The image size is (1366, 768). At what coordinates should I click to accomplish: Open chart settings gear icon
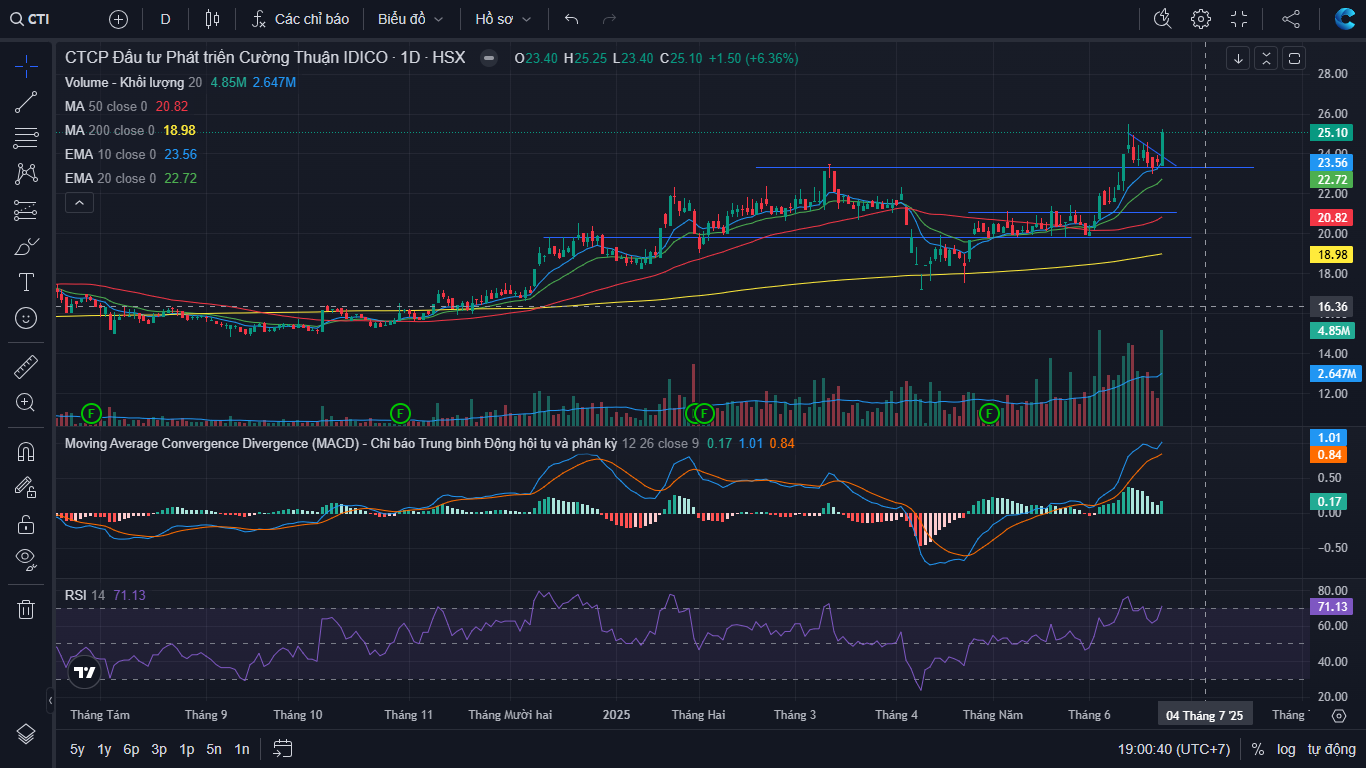point(1201,19)
